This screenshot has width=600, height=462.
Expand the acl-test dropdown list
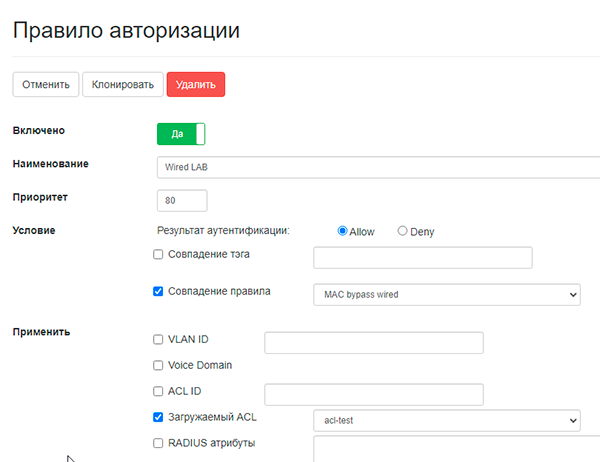[x=447, y=421]
